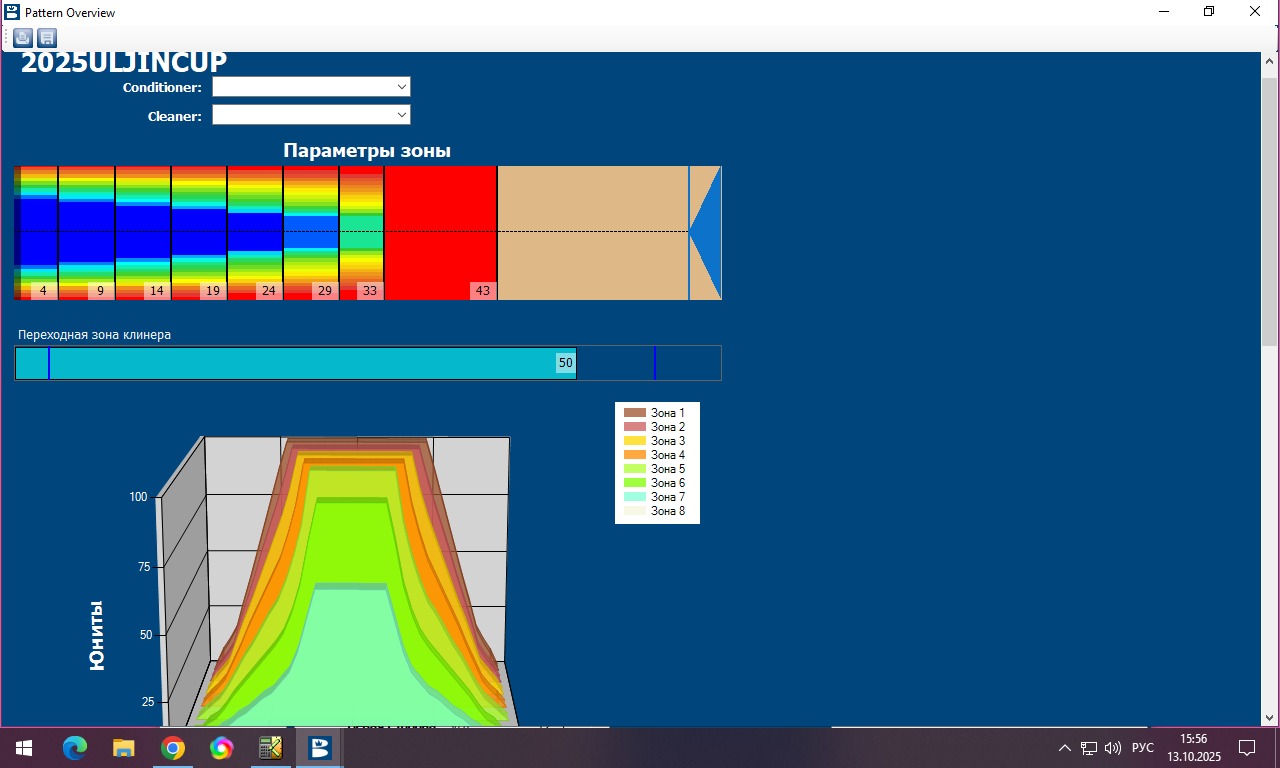The height and width of the screenshot is (768, 1280).
Task: Select the zone segment labeled 24
Action: 255,232
